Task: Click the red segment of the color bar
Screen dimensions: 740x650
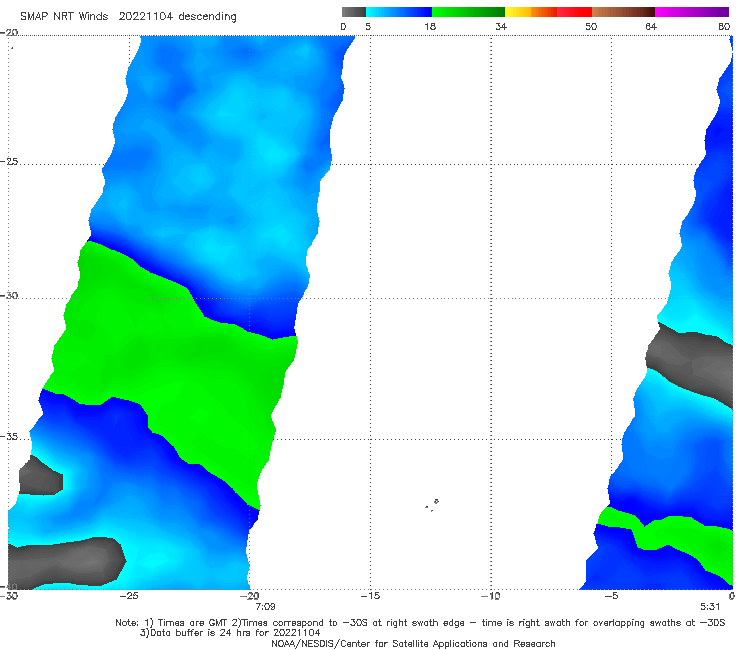Action: pyautogui.click(x=574, y=12)
